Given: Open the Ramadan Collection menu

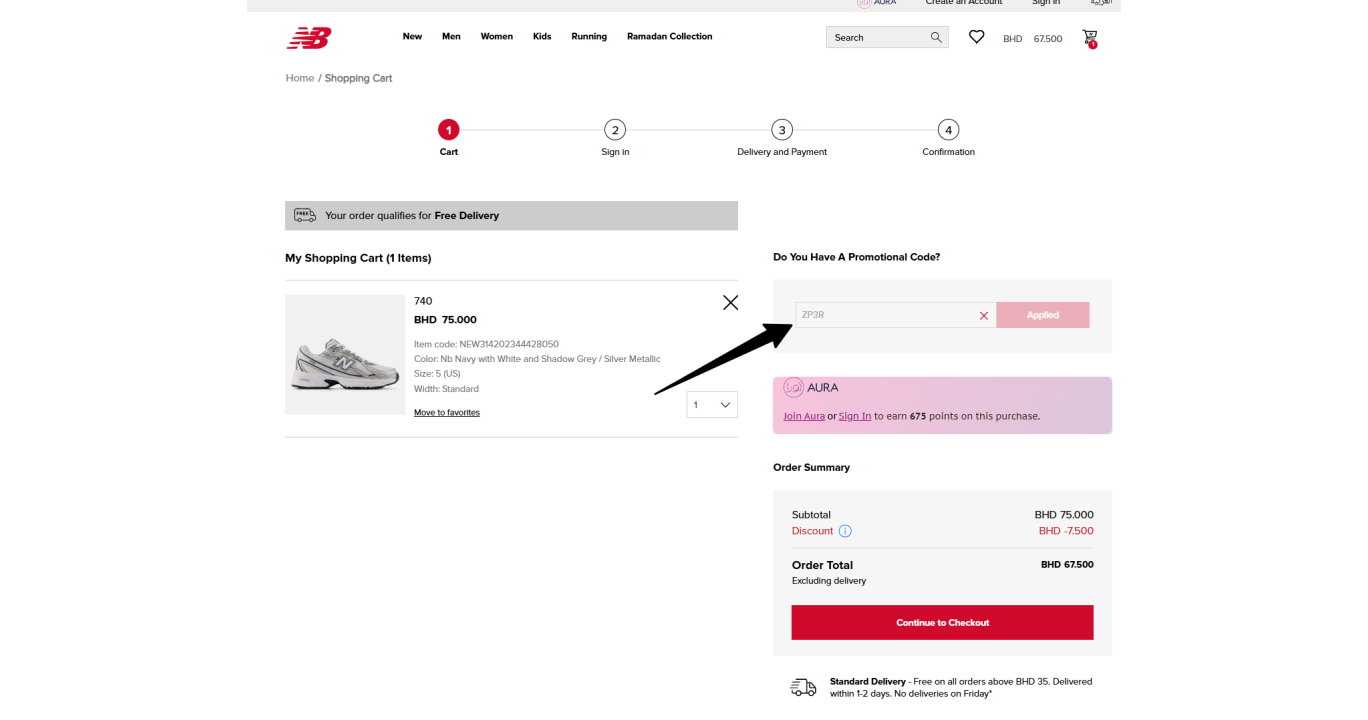Looking at the screenshot, I should (x=670, y=37).
